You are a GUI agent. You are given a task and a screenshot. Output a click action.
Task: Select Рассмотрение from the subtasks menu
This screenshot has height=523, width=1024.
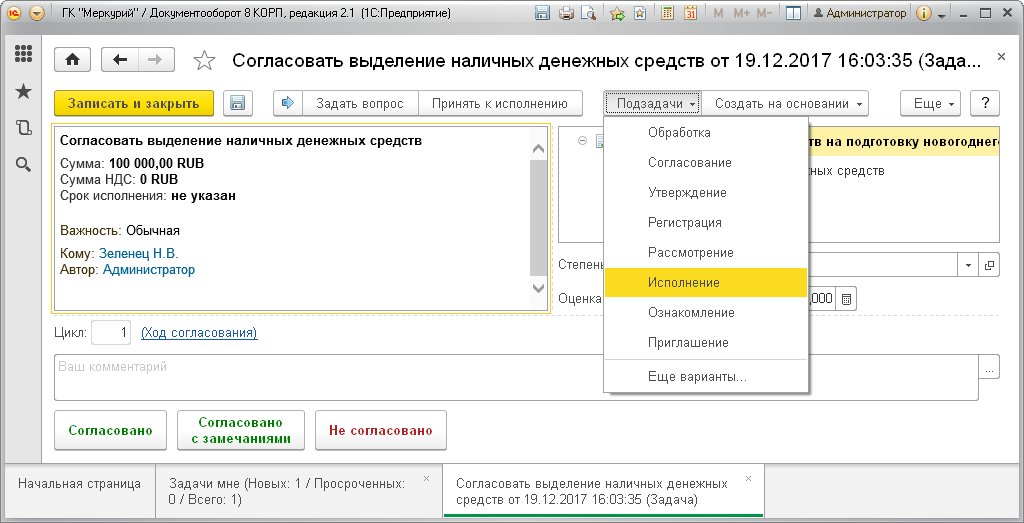[x=707, y=253]
